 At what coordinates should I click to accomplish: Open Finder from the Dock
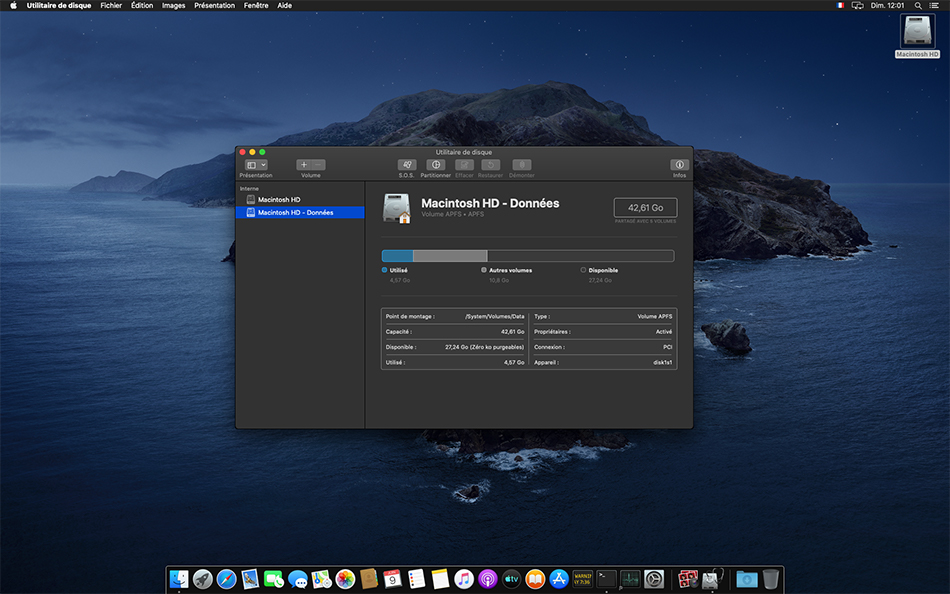pos(179,579)
